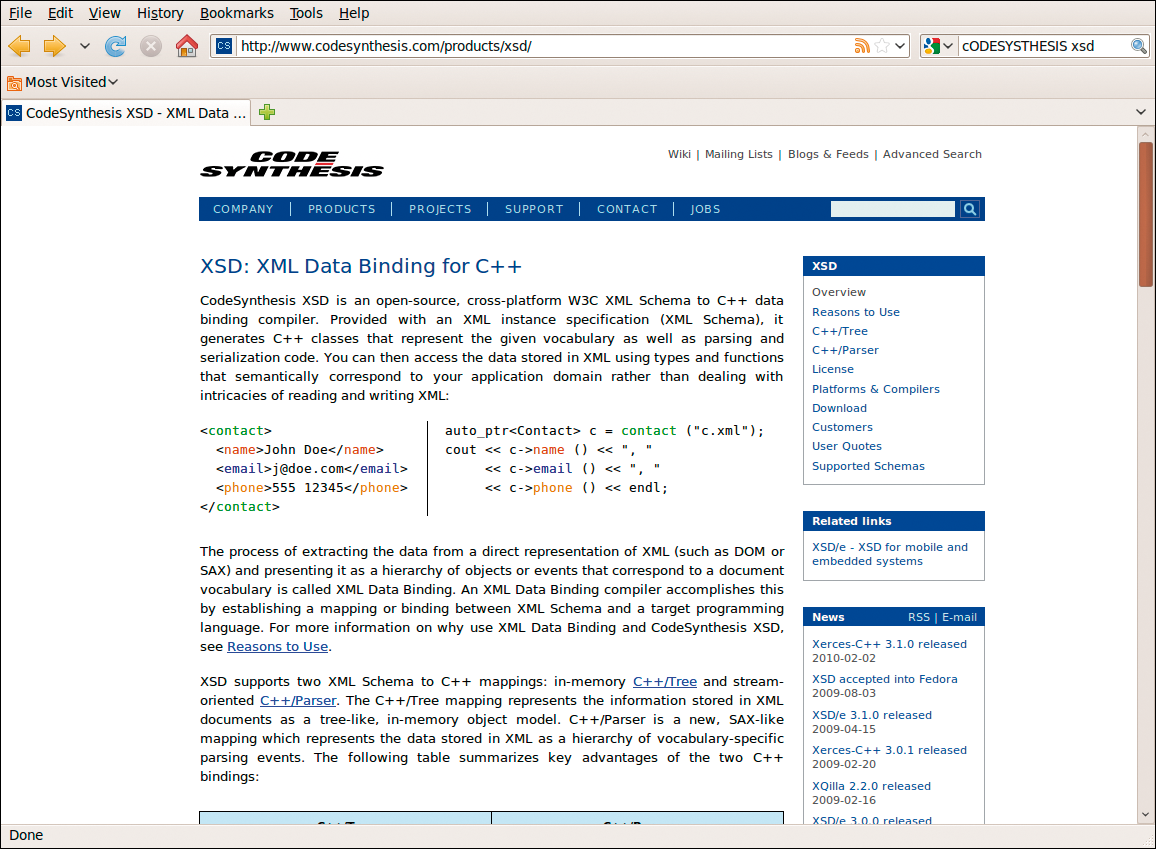Click the Wiki link

point(679,154)
